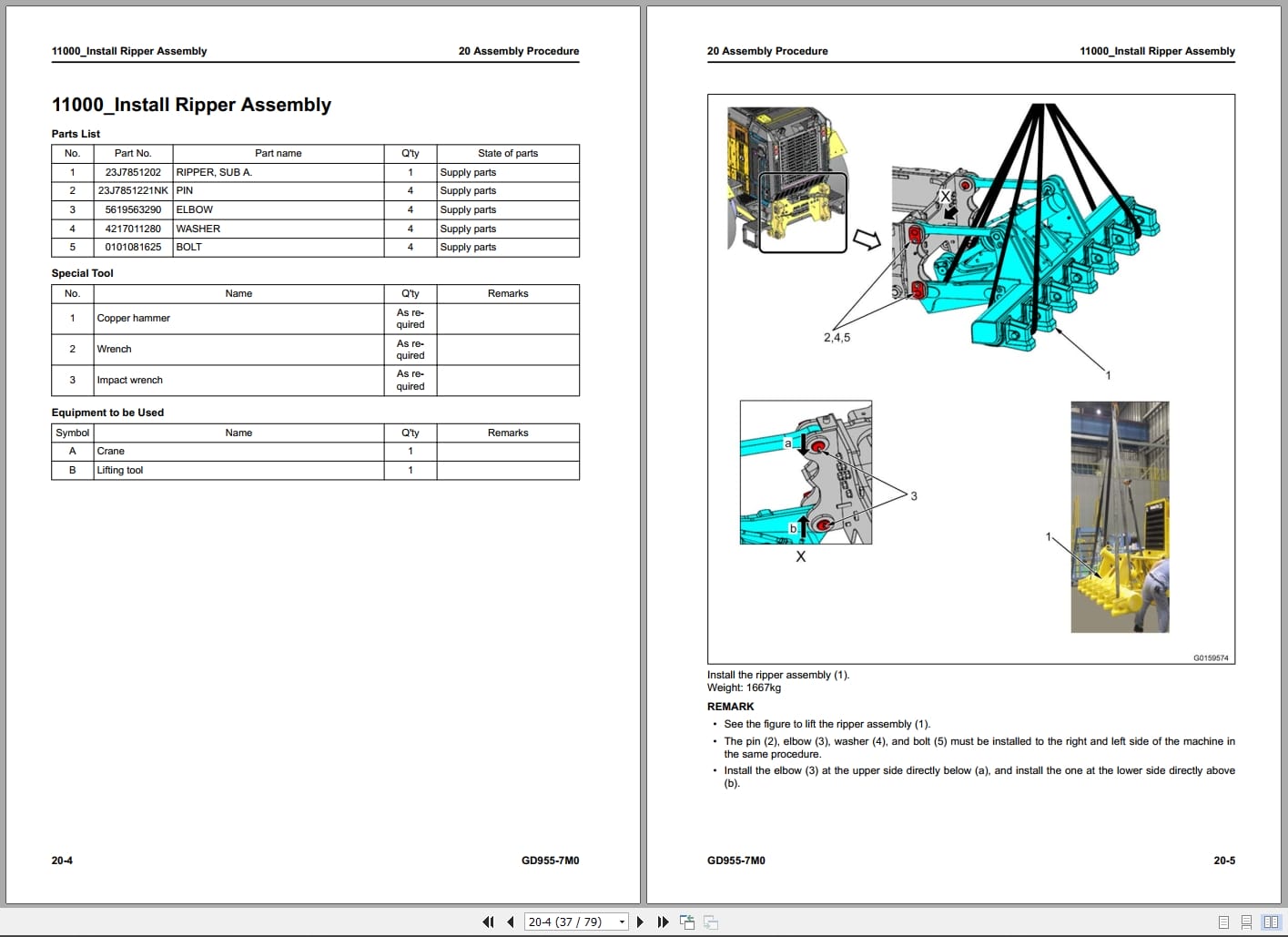Click symbol "A" in the equipment table
1288x937 pixels.
[x=73, y=451]
